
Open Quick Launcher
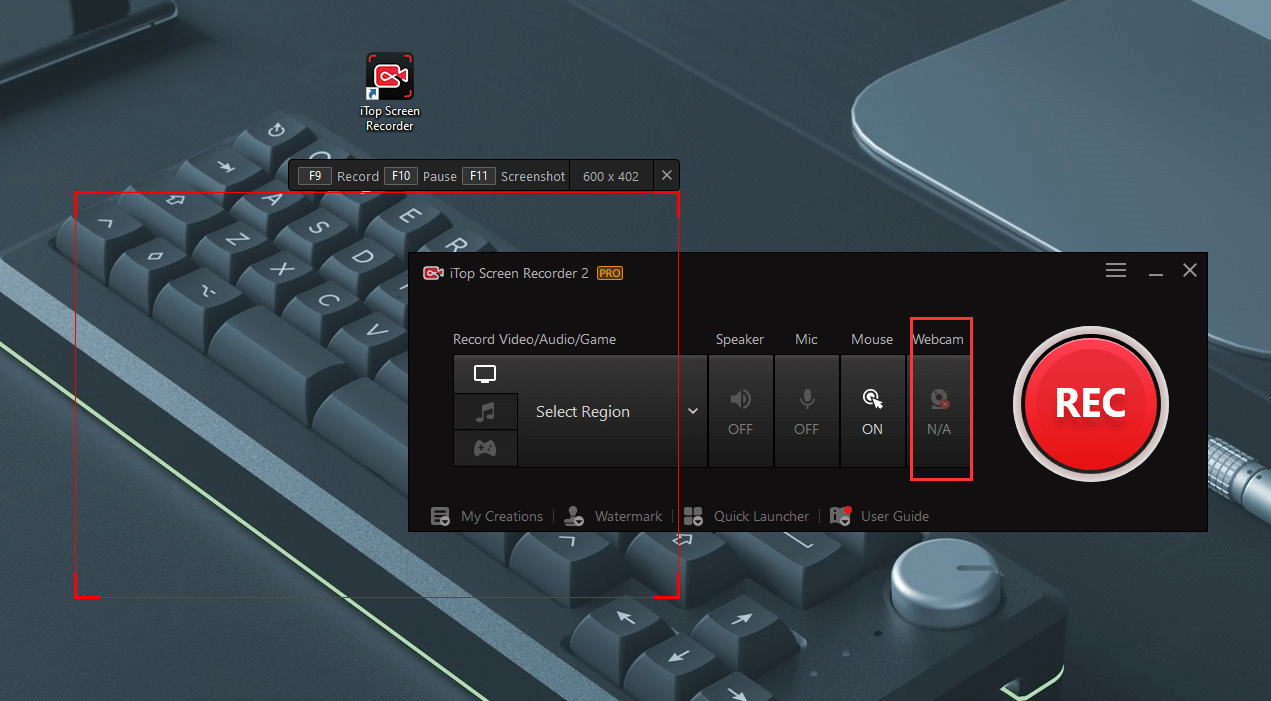pos(746,516)
